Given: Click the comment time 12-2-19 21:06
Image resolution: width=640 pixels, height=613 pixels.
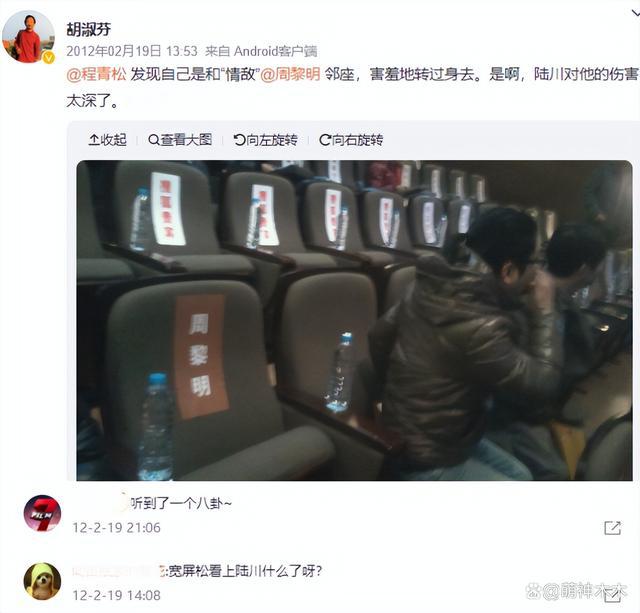Looking at the screenshot, I should coord(117,528).
